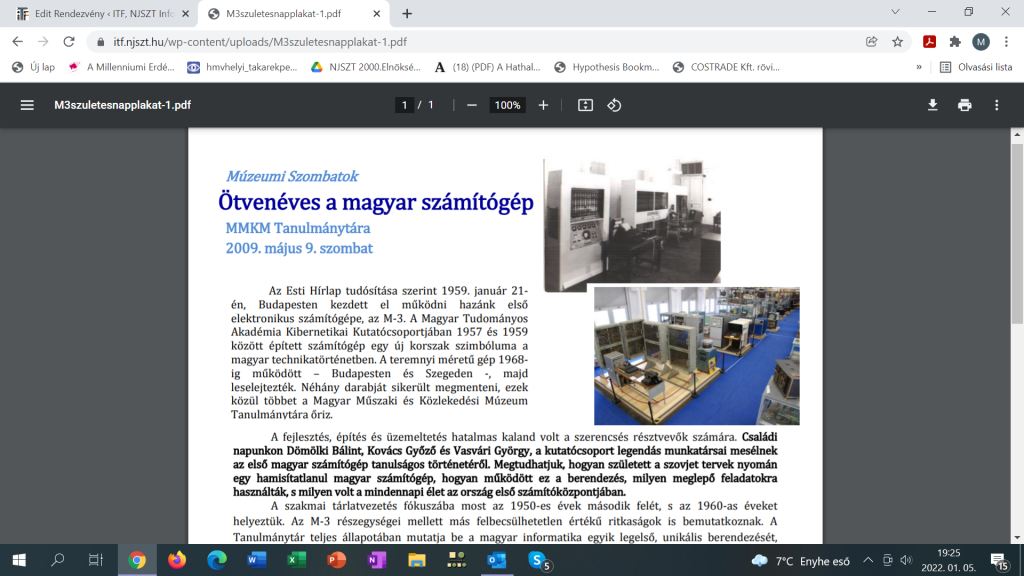
Task: Close the Edit Rendezvény tab
Action: click(185, 14)
